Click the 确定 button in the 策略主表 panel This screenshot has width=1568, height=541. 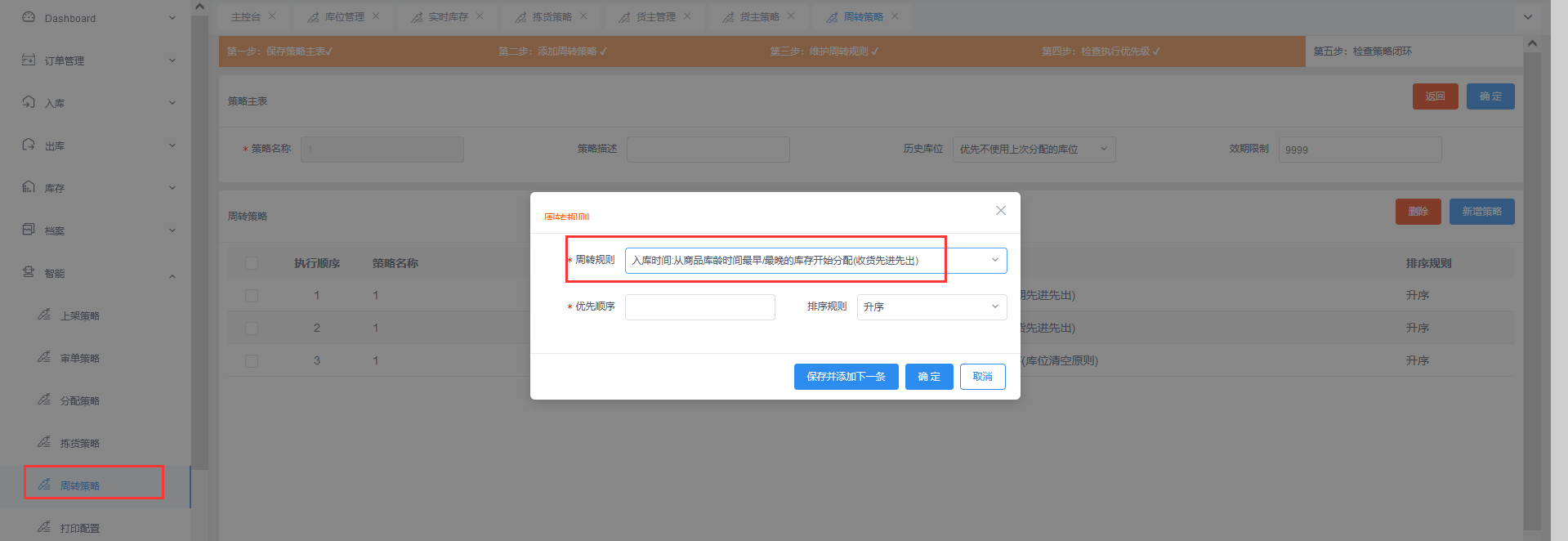pos(1490,96)
